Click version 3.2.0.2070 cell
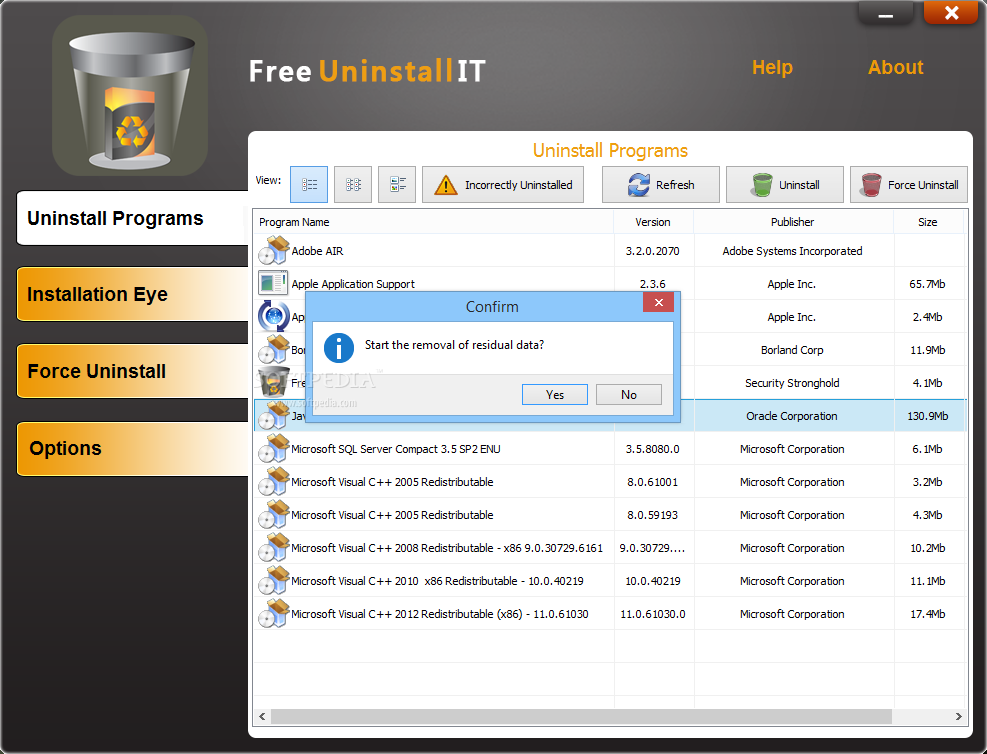Viewport: 987px width, 754px height. [653, 250]
